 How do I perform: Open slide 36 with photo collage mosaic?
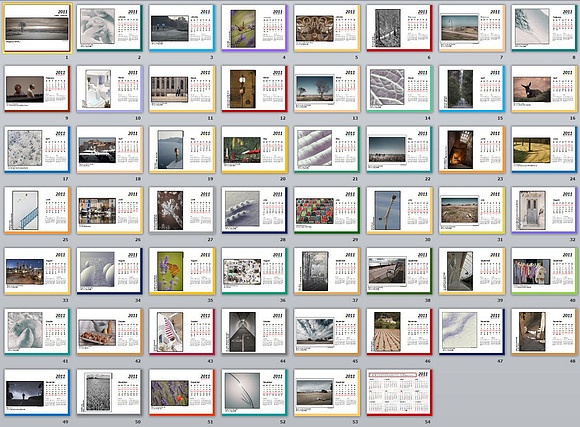(x=254, y=271)
